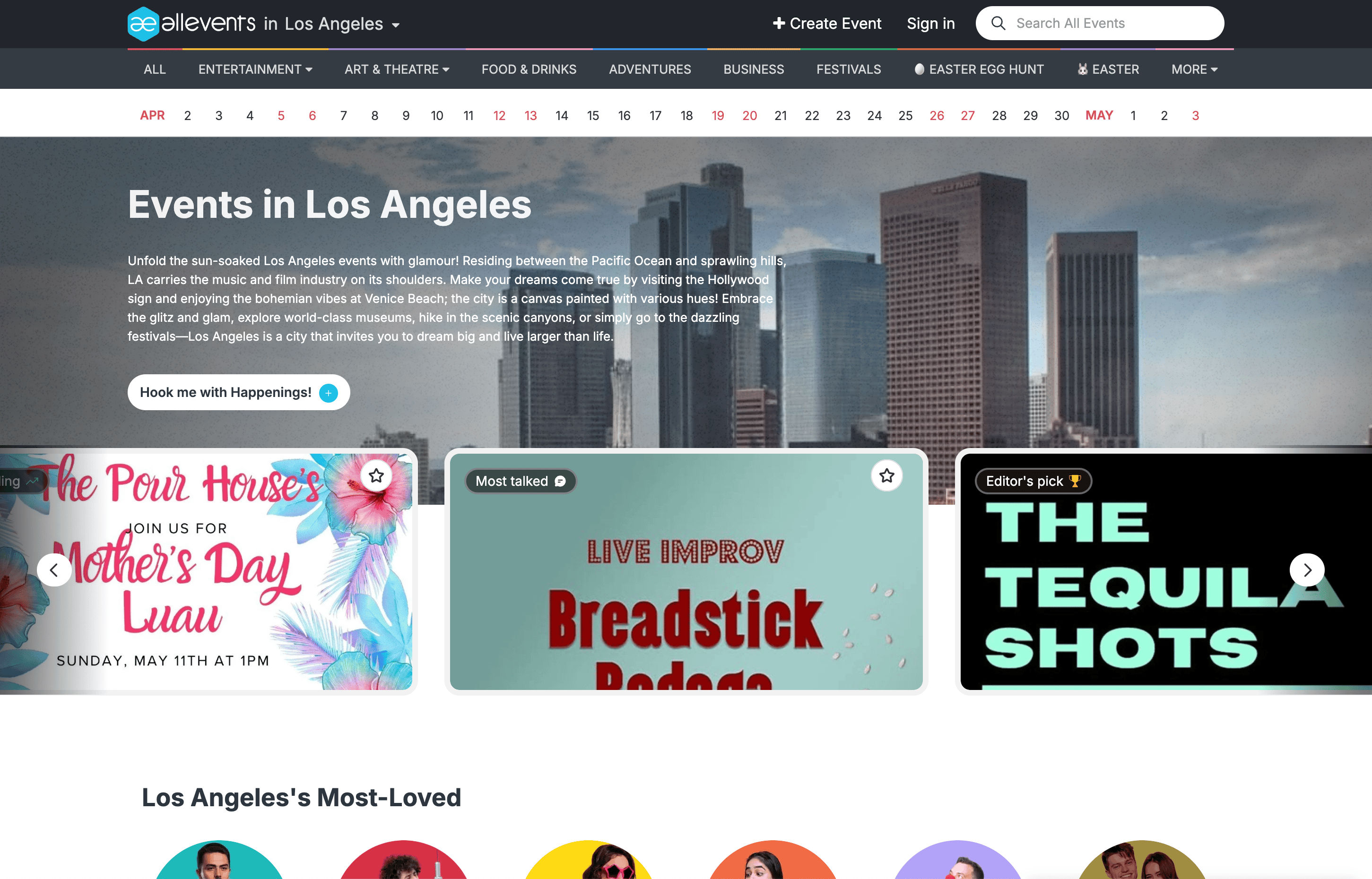Select April 19 in the date strip
1372x879 pixels.
tap(717, 116)
